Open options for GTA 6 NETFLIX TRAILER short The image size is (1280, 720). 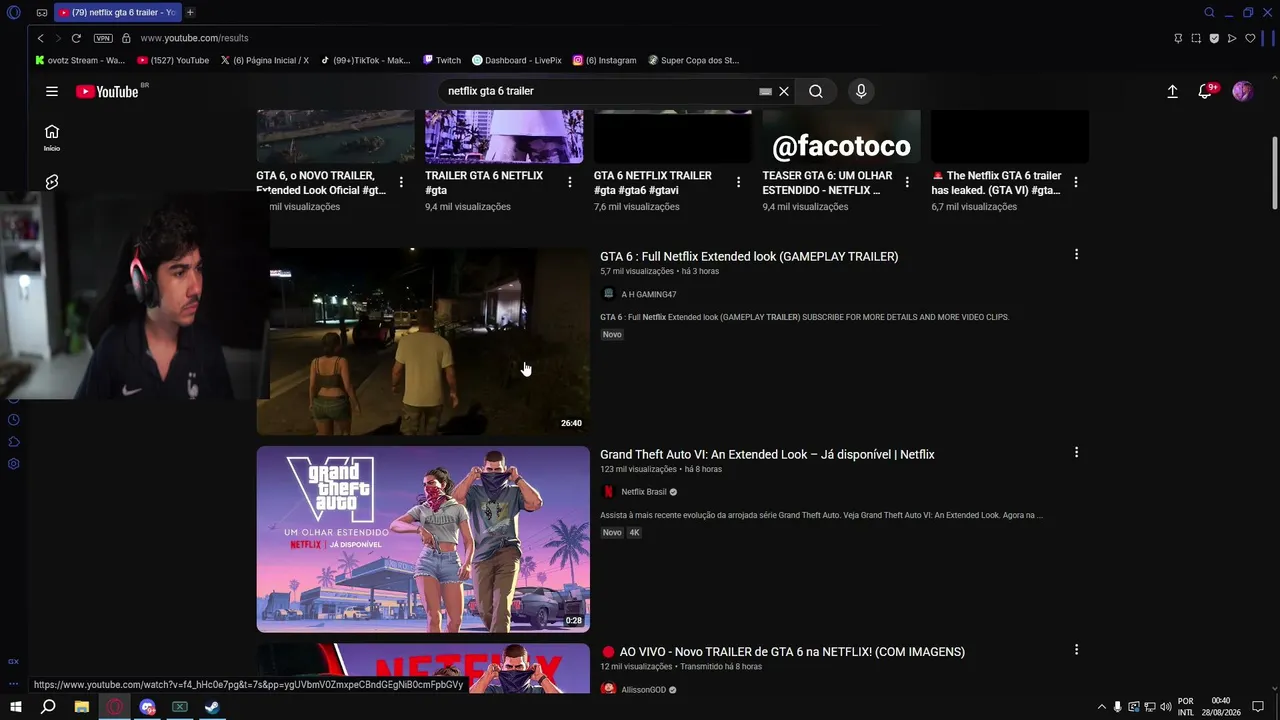pos(739,182)
